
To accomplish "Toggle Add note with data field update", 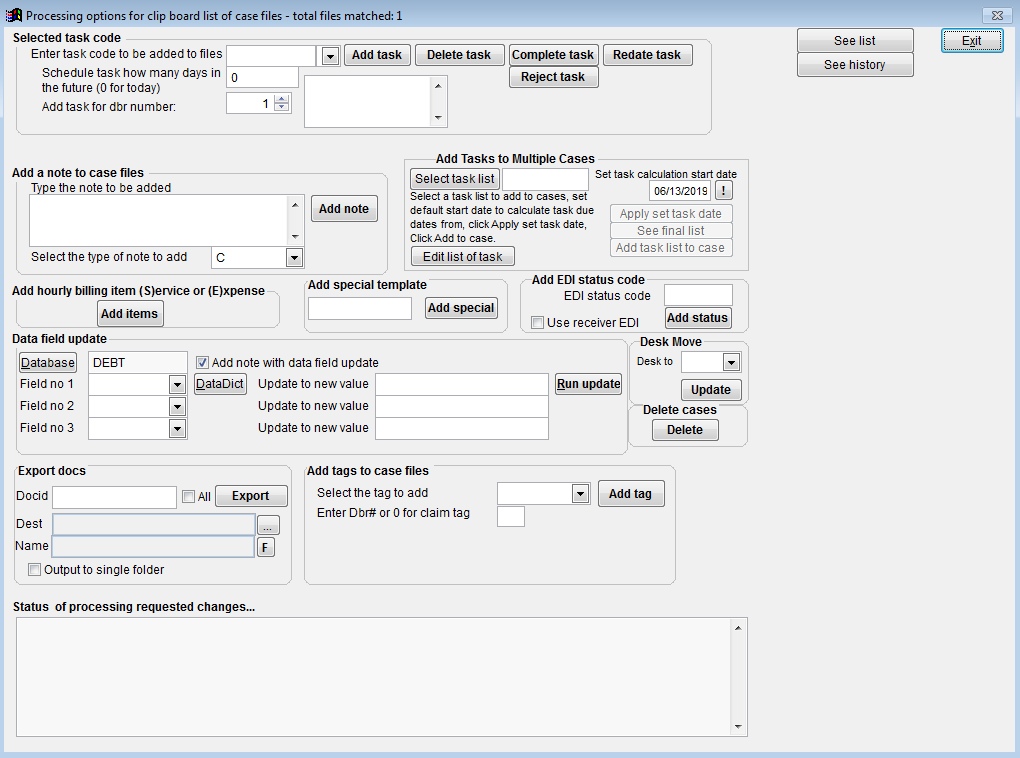I will [202, 362].
